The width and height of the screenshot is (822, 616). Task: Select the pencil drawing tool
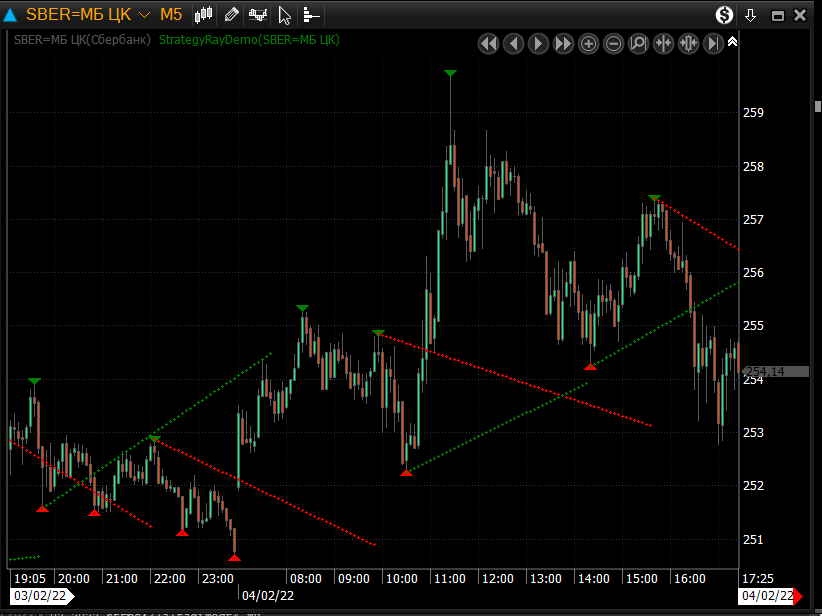(x=231, y=15)
